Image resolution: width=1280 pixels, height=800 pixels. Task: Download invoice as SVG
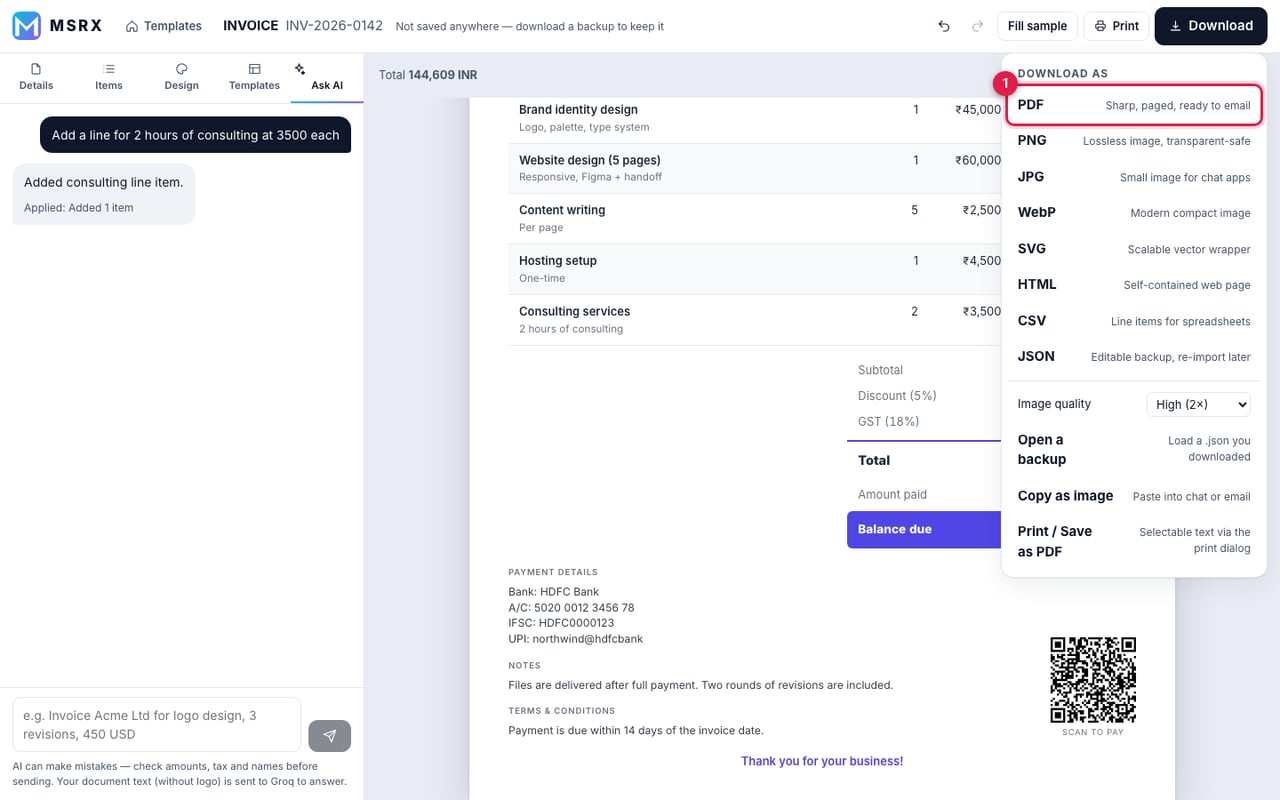[x=1134, y=249]
